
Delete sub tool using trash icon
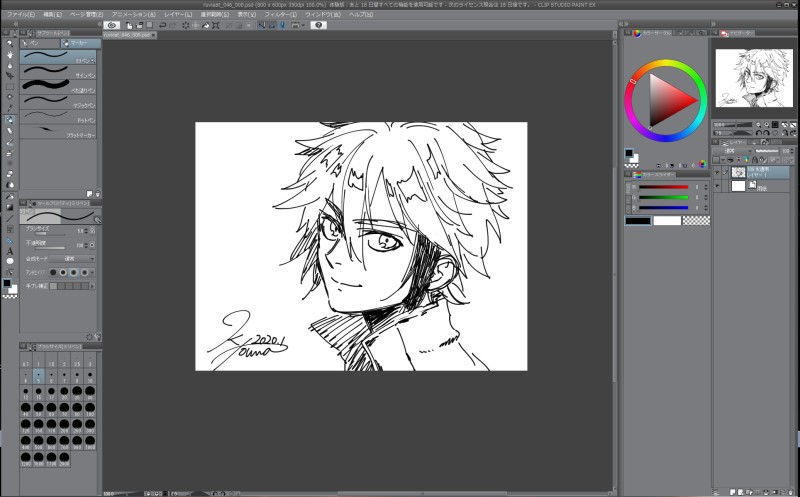(x=98, y=194)
